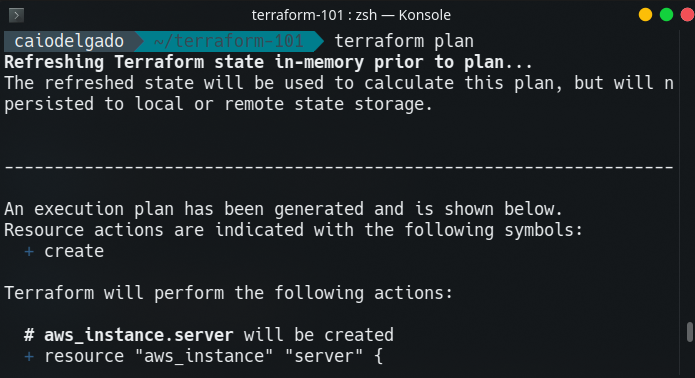The width and height of the screenshot is (695, 378).
Task: Click the bold aws_instance.server text
Action: point(139,335)
